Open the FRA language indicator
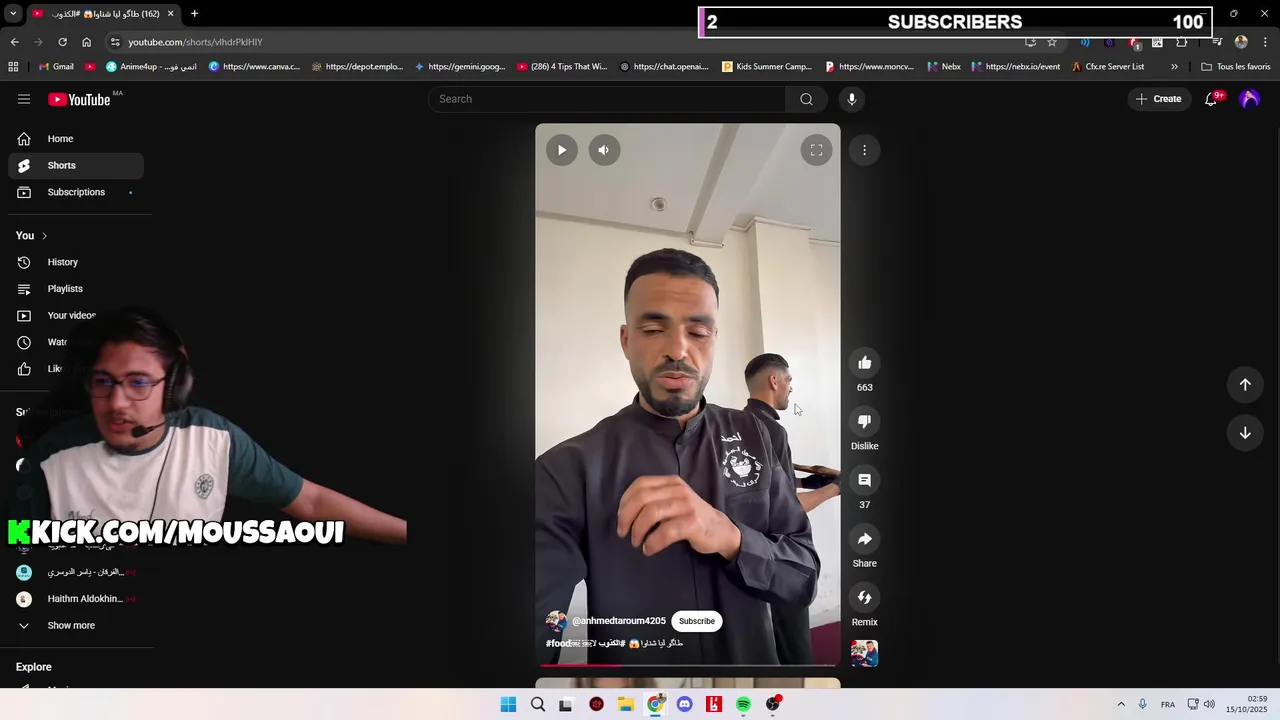 point(1168,705)
